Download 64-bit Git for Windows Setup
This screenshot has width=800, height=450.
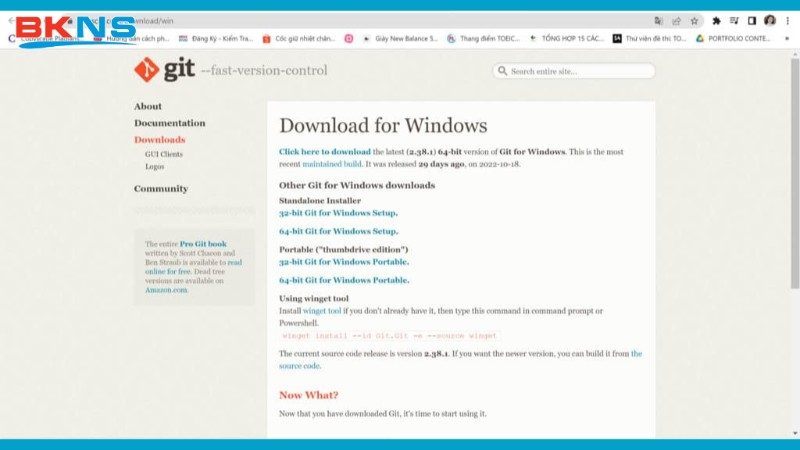pyautogui.click(x=338, y=231)
